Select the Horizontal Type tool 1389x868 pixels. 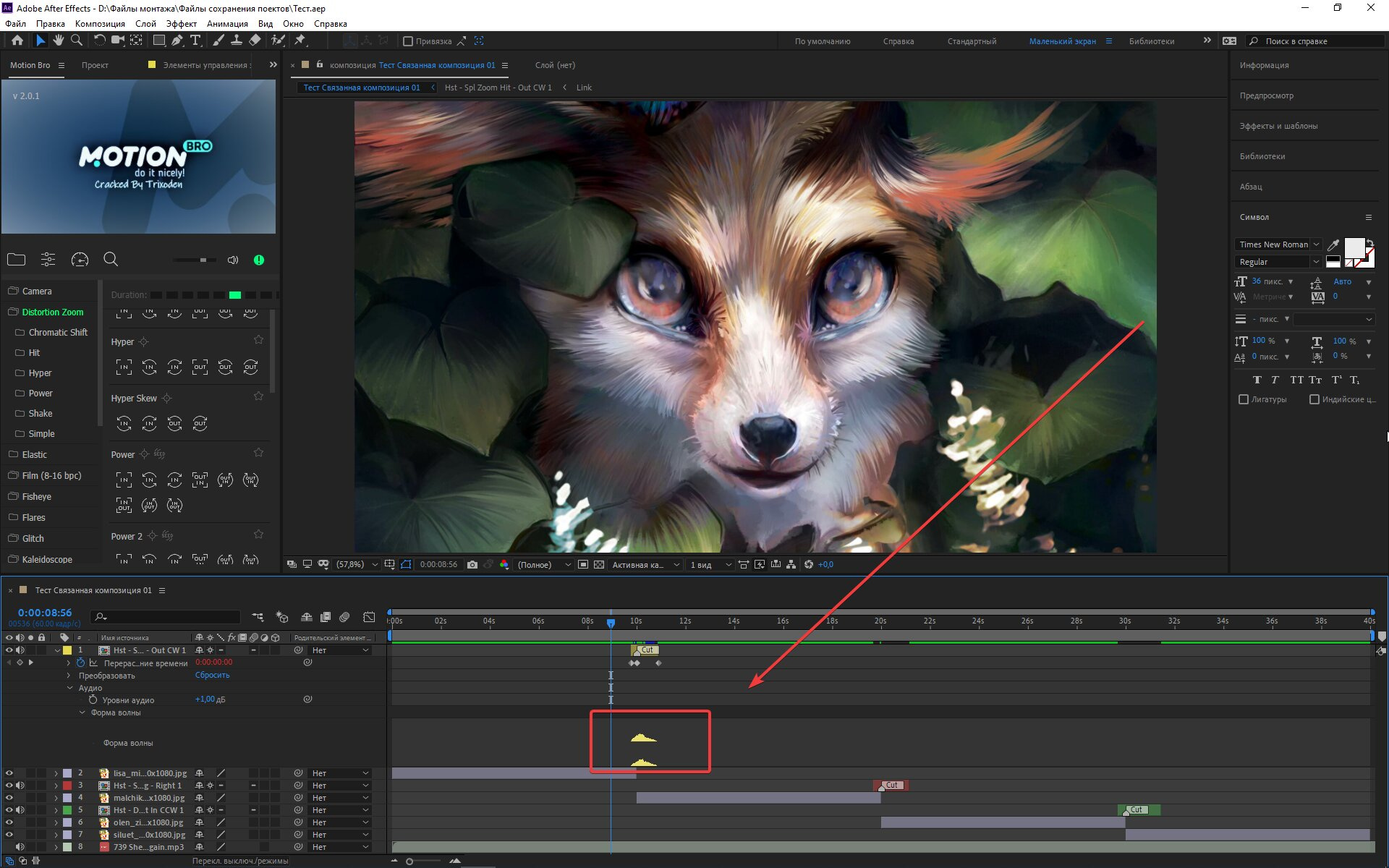coord(195,41)
